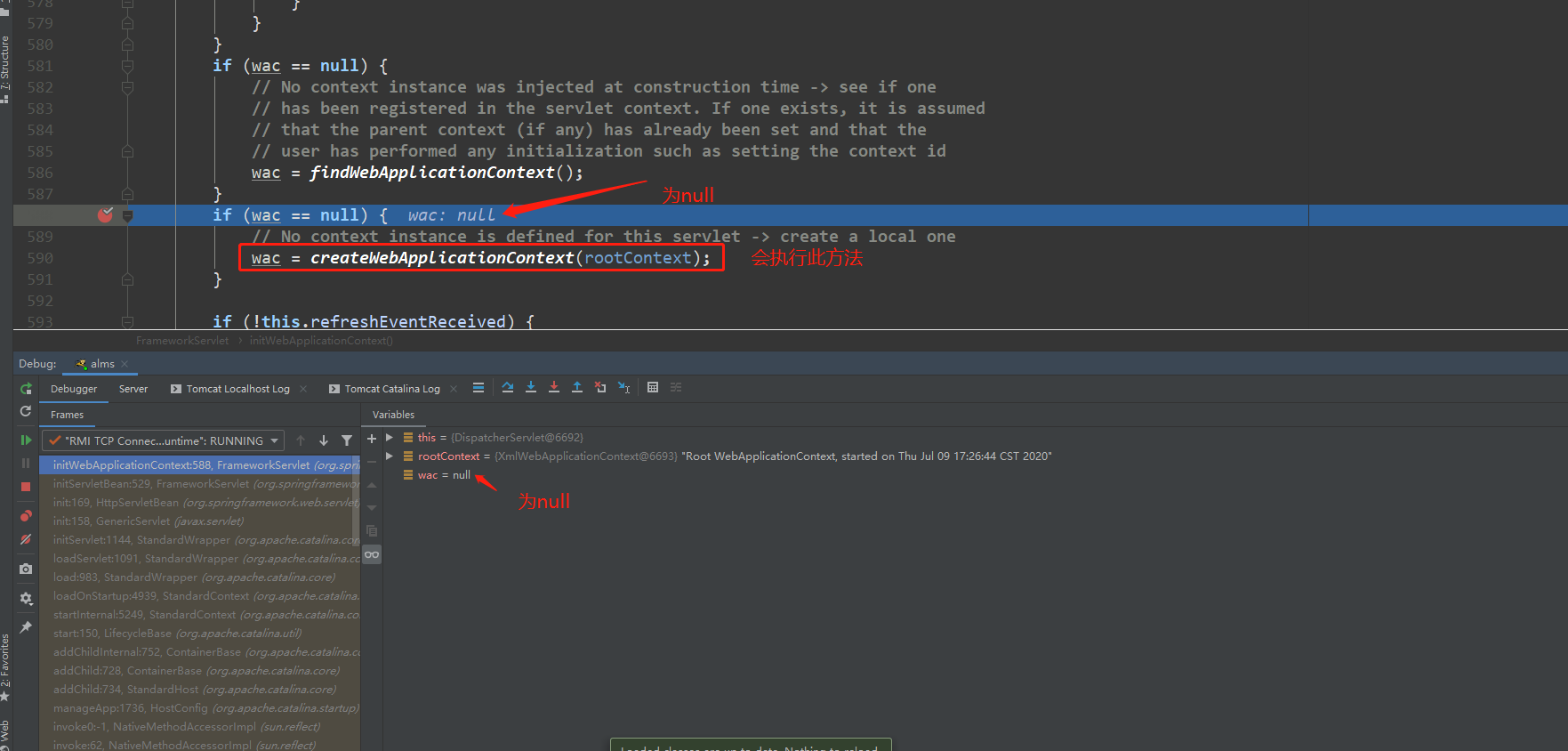Viewport: 1568px width, 751px height.
Task: Pause the running program
Action: pos(26,464)
